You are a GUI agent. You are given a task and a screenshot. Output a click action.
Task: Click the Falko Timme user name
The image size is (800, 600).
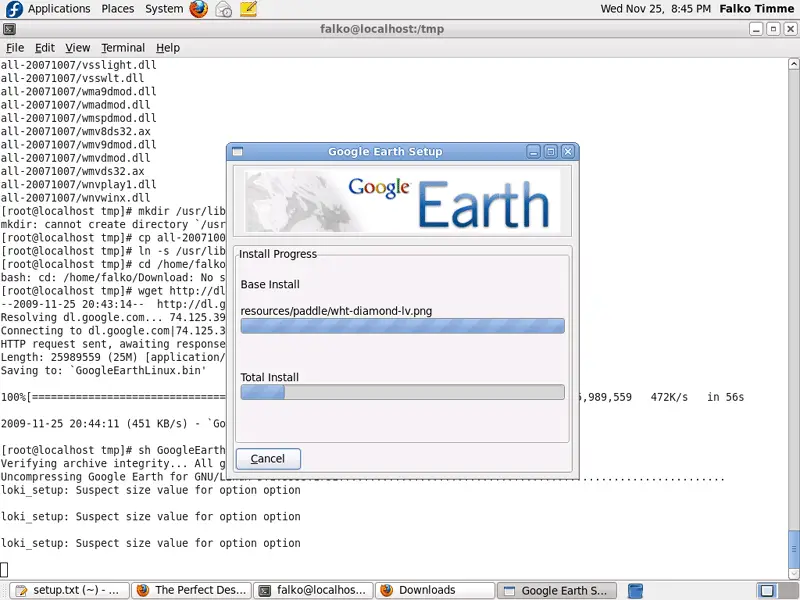pyautogui.click(x=757, y=9)
